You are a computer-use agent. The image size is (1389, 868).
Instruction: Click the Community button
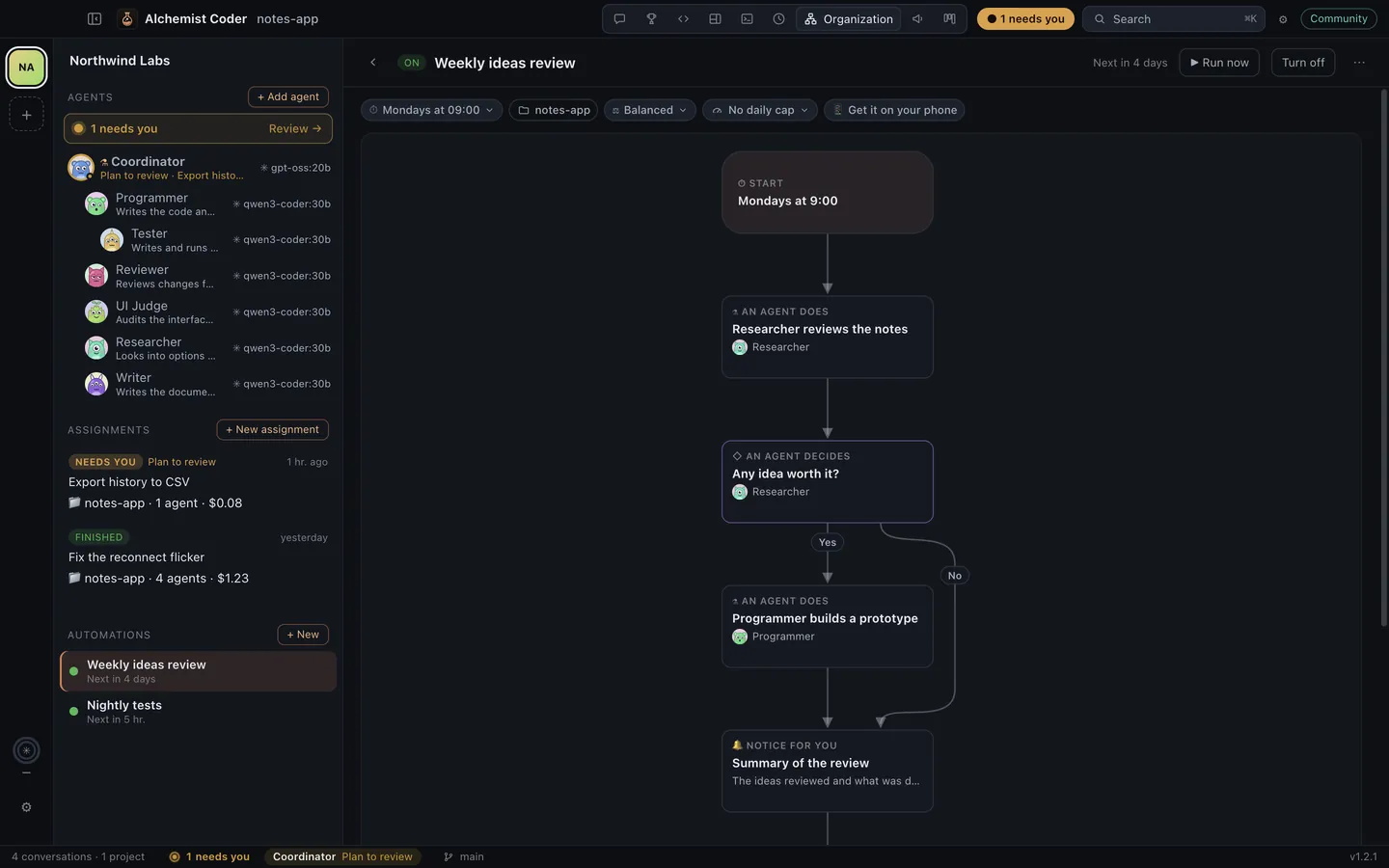coord(1338,18)
